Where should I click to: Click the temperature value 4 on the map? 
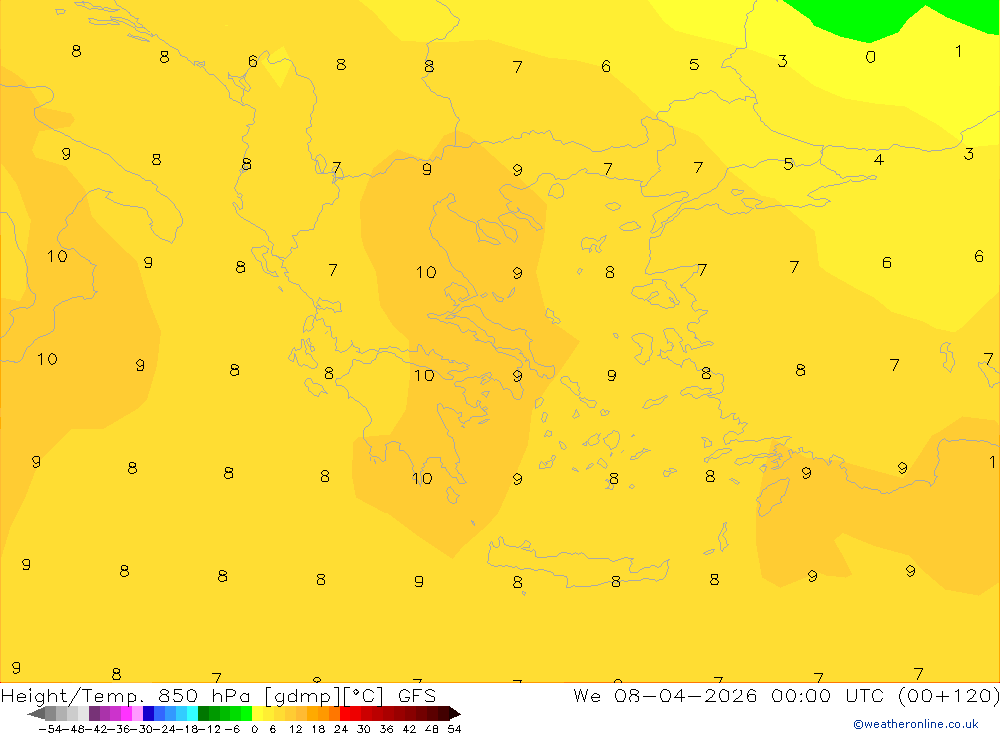(x=879, y=159)
